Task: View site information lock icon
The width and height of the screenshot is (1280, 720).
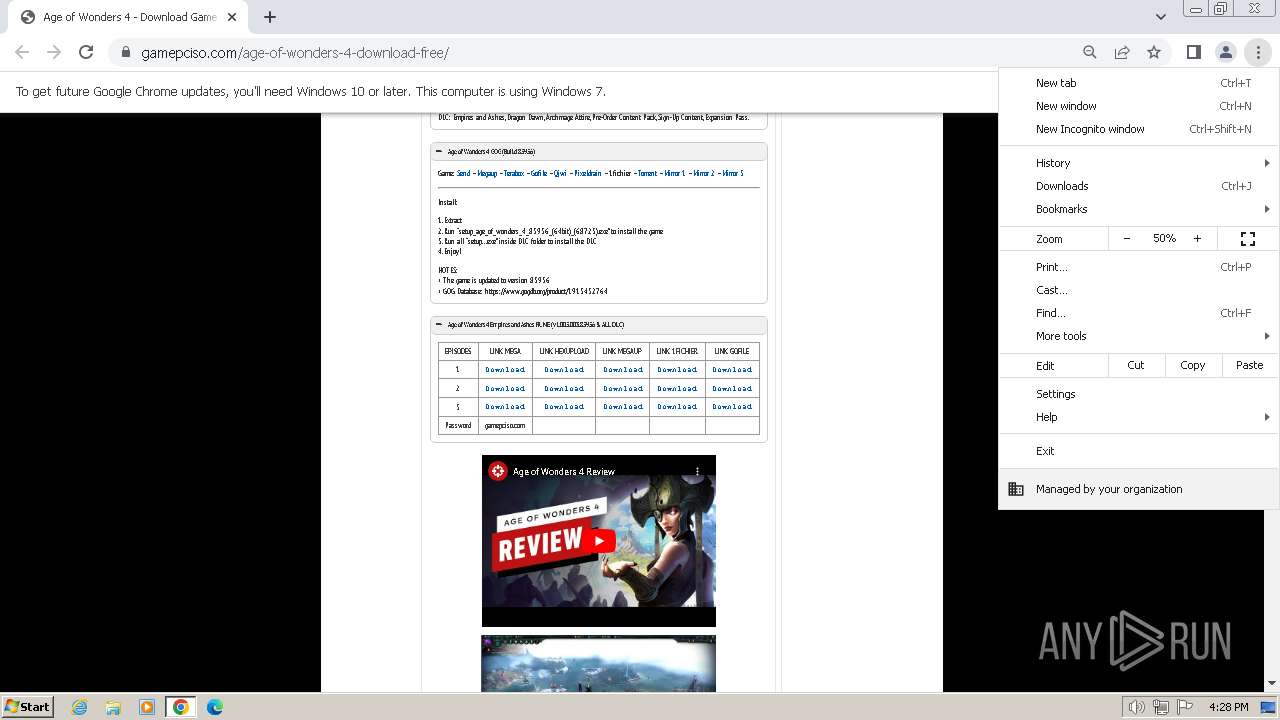Action: (125, 52)
